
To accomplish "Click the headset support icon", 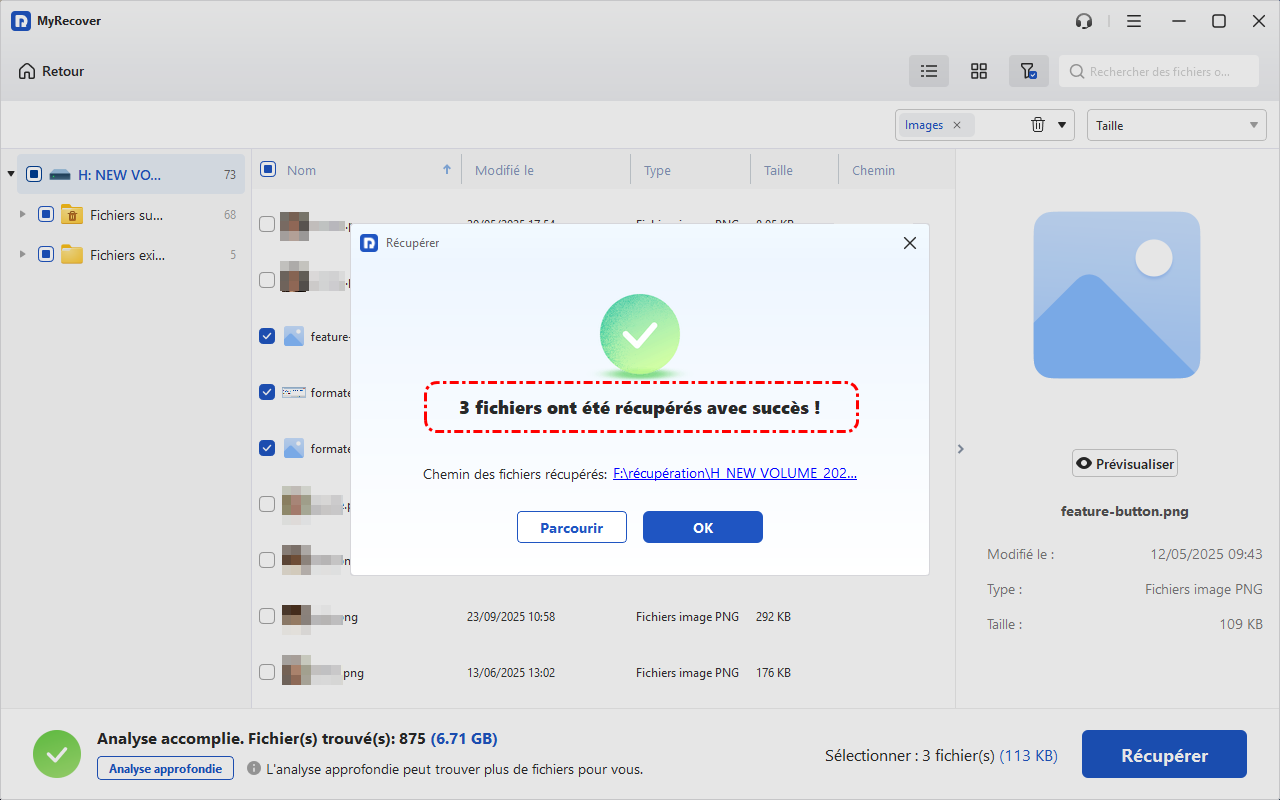I will coord(1084,21).
